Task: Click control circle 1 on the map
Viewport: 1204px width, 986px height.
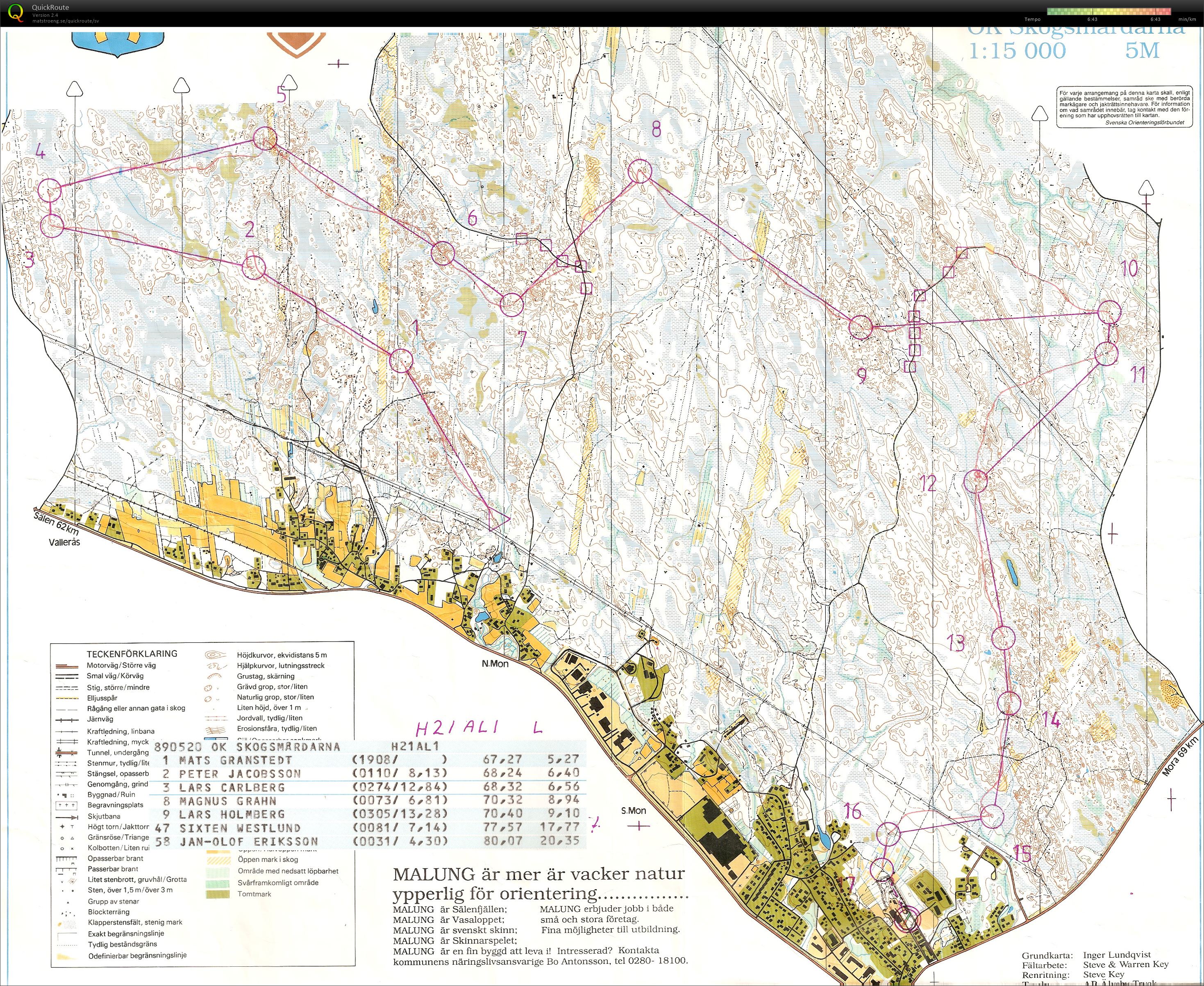Action: click(401, 361)
